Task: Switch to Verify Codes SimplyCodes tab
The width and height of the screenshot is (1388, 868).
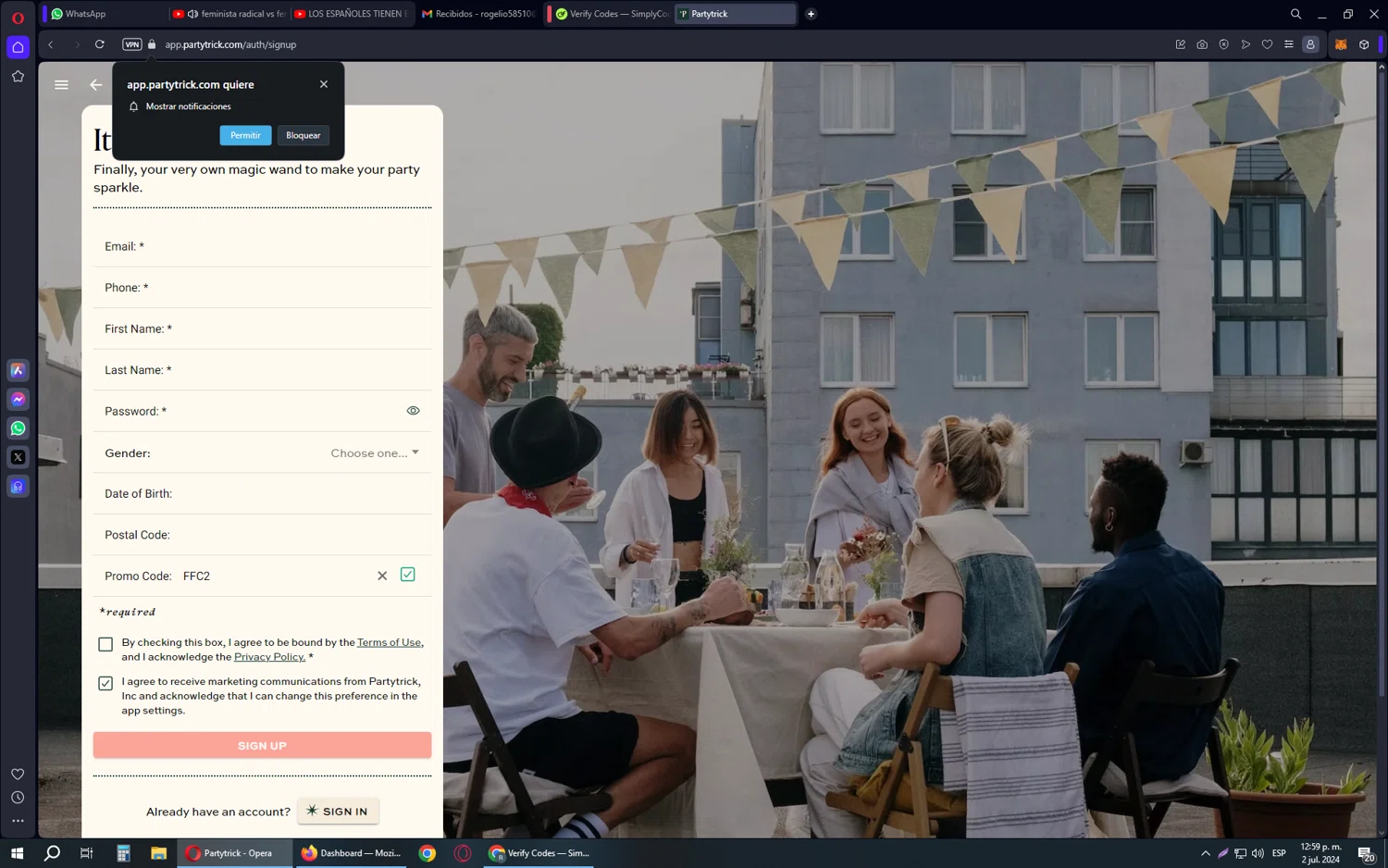Action: tap(611, 14)
